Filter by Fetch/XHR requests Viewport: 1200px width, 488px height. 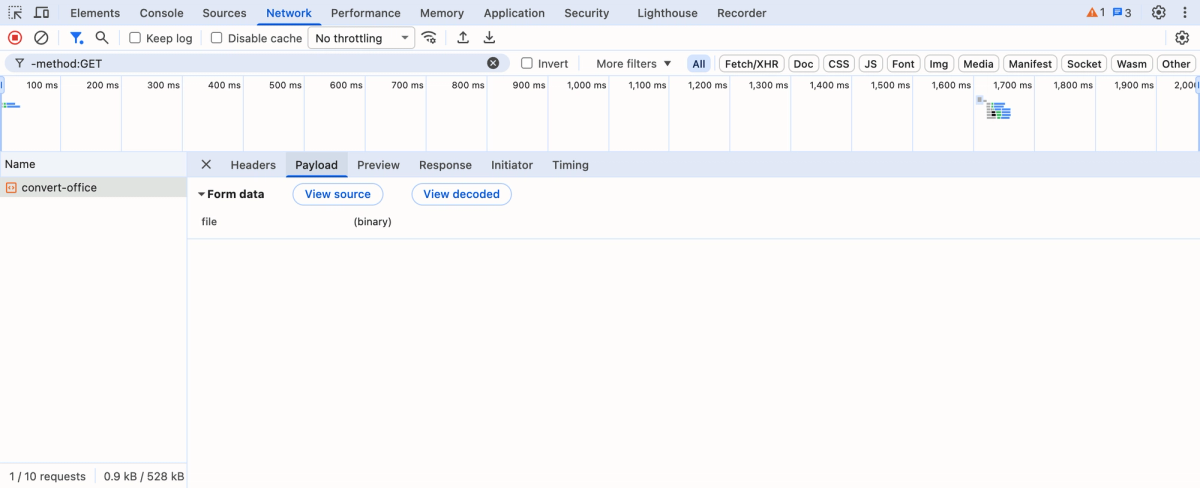(751, 63)
